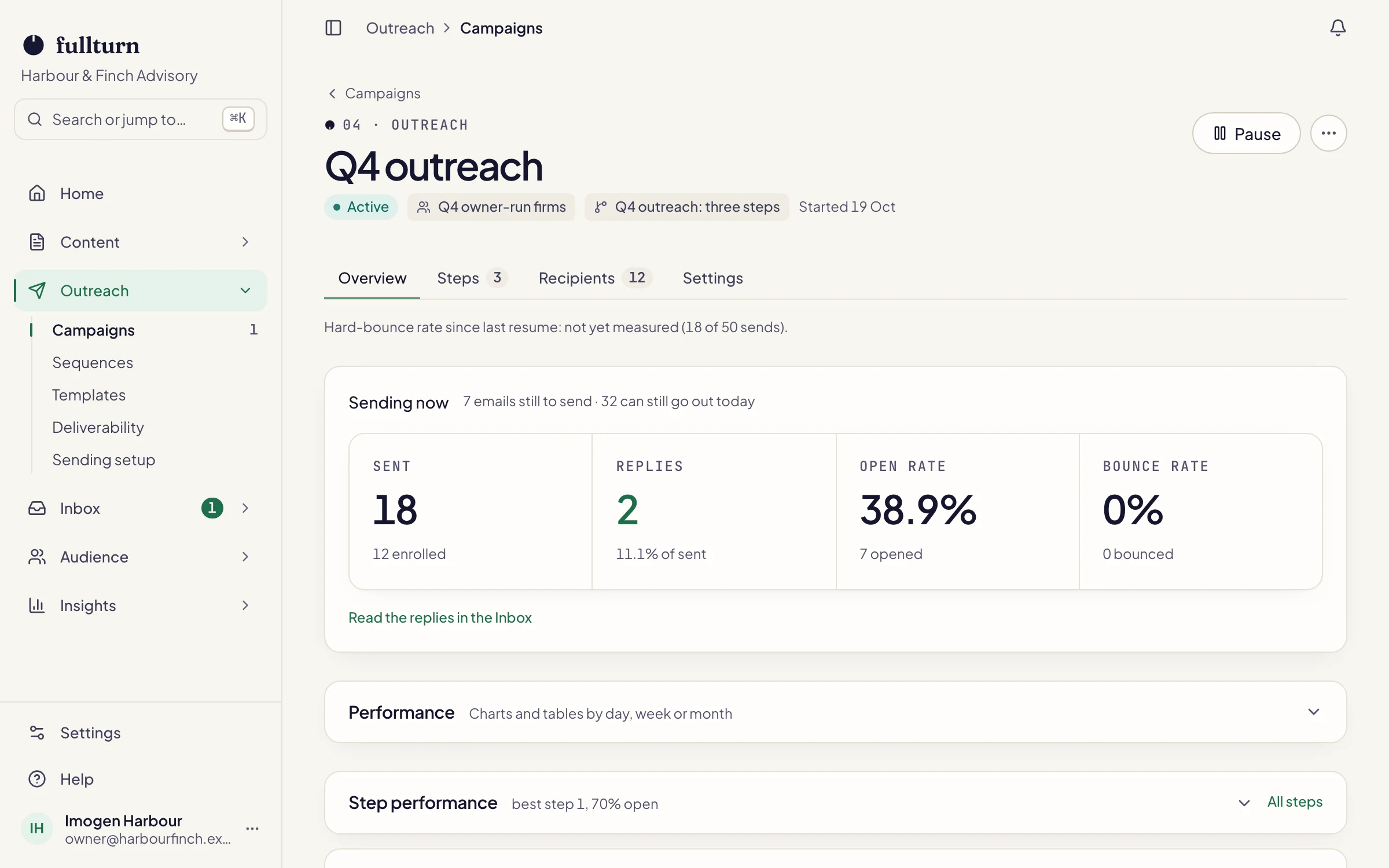Screen dimensions: 1389x868
Task: Click the Audience people icon
Action: [37, 557]
